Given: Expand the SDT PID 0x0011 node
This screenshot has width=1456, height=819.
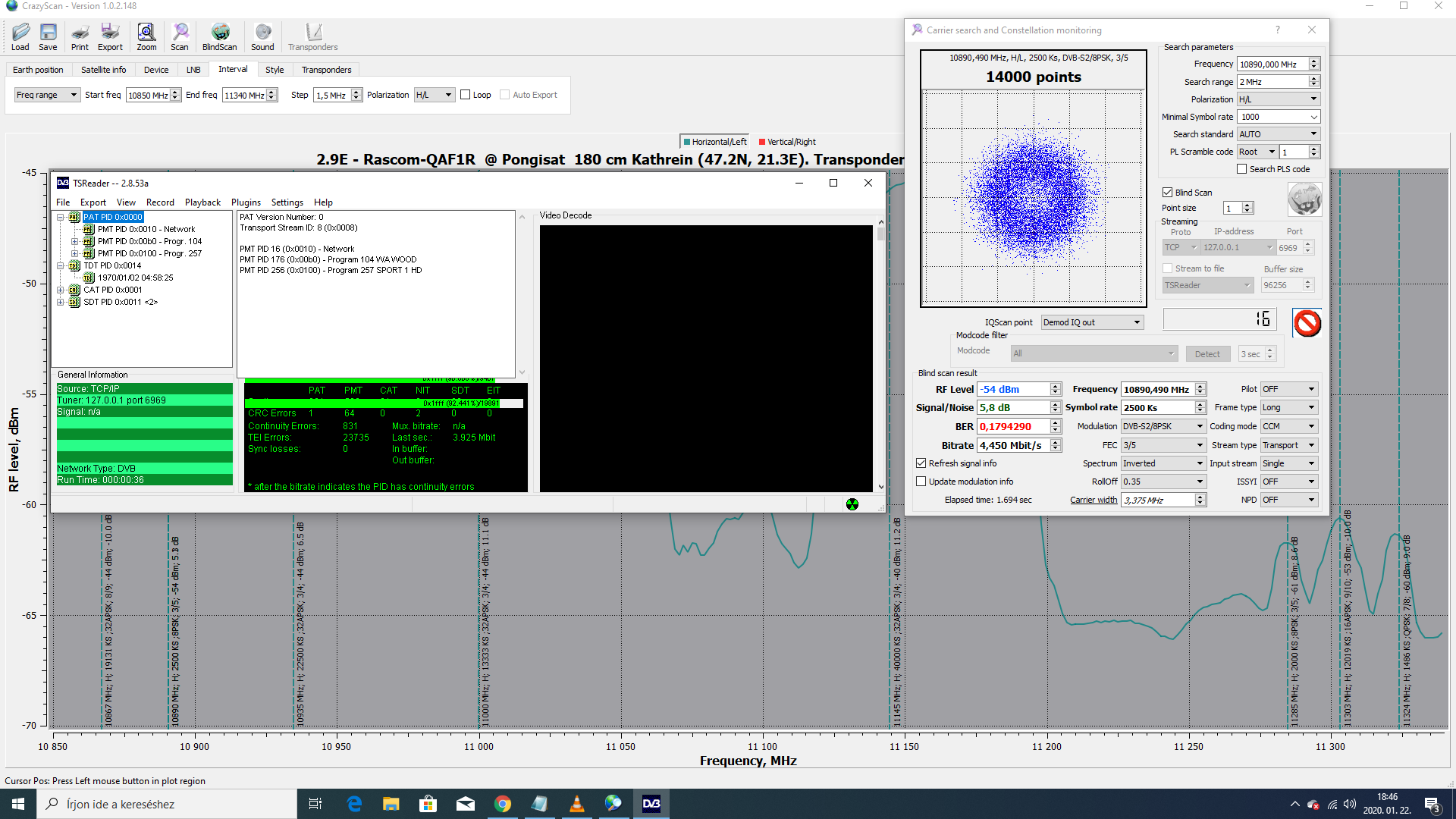Looking at the screenshot, I should tap(61, 302).
